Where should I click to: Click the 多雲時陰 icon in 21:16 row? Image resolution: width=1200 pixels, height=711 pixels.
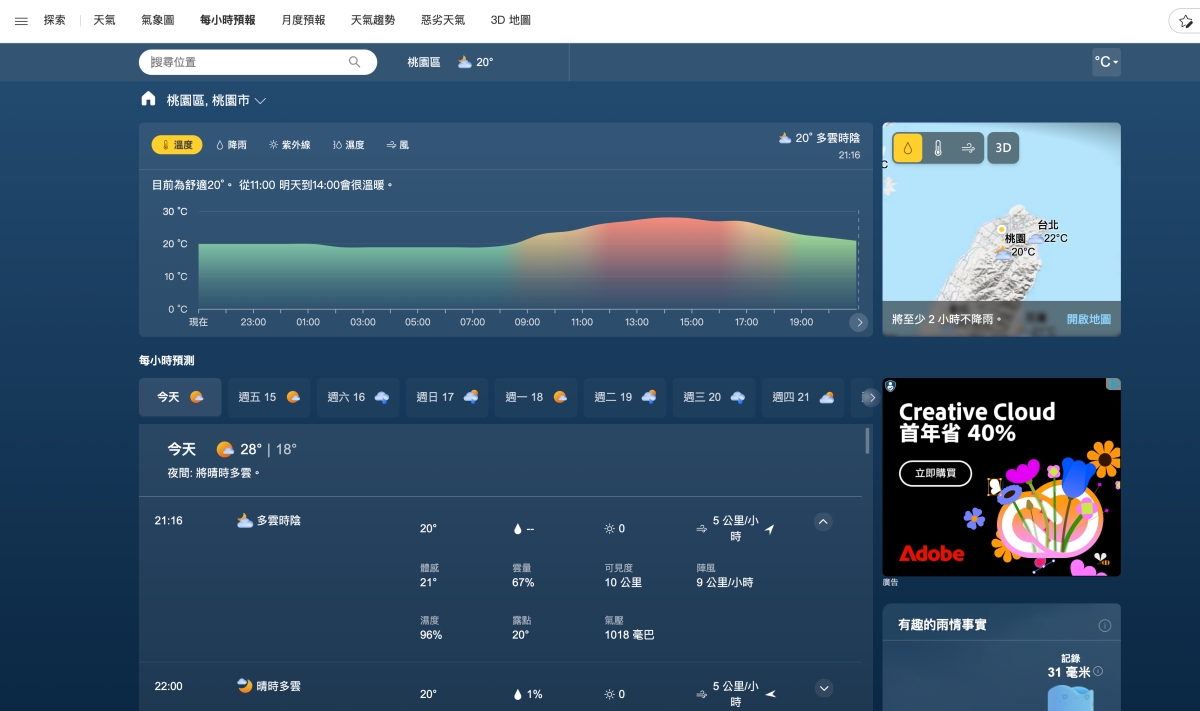245,520
